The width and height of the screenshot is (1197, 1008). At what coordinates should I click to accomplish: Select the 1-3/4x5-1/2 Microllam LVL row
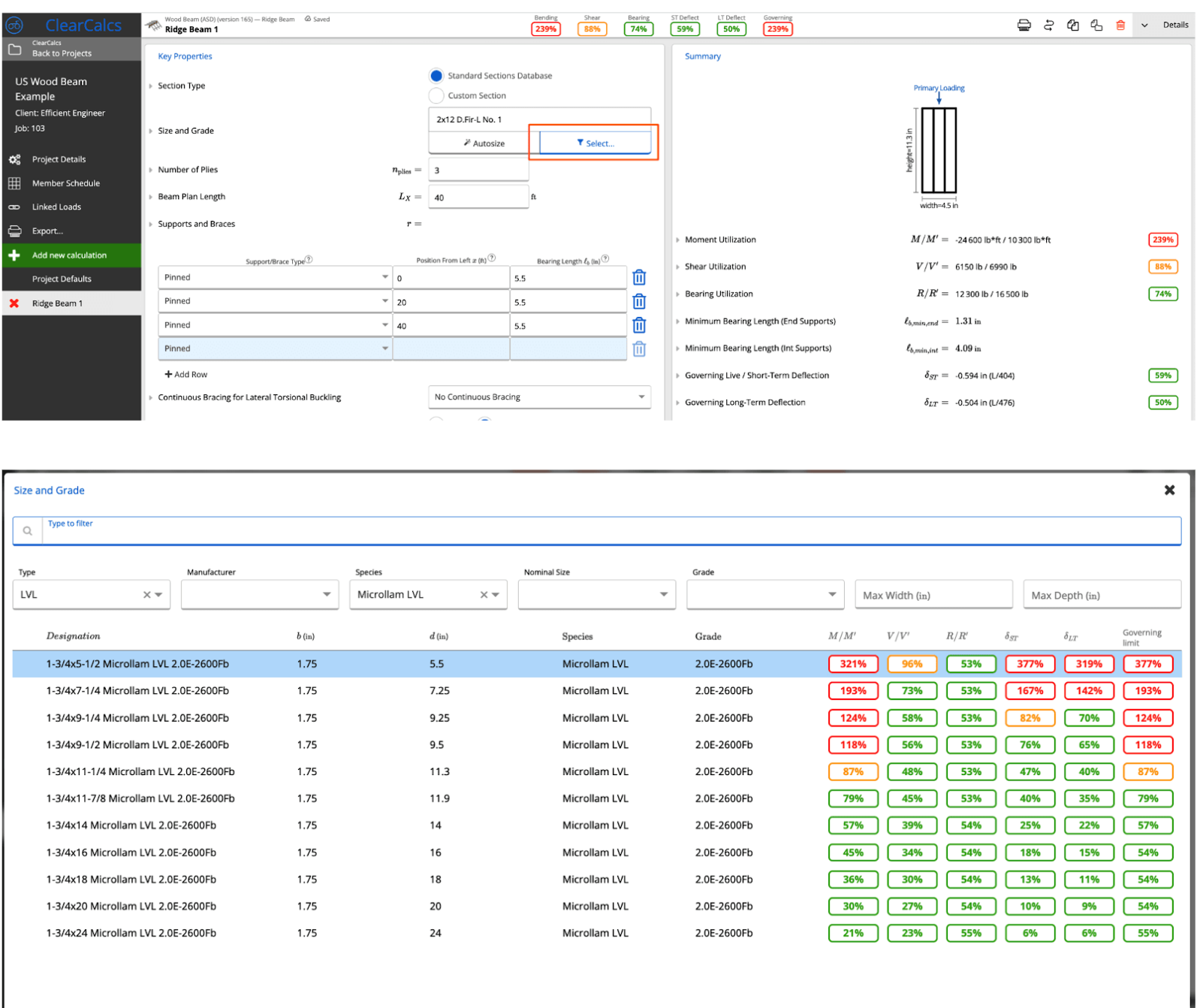coord(597,664)
